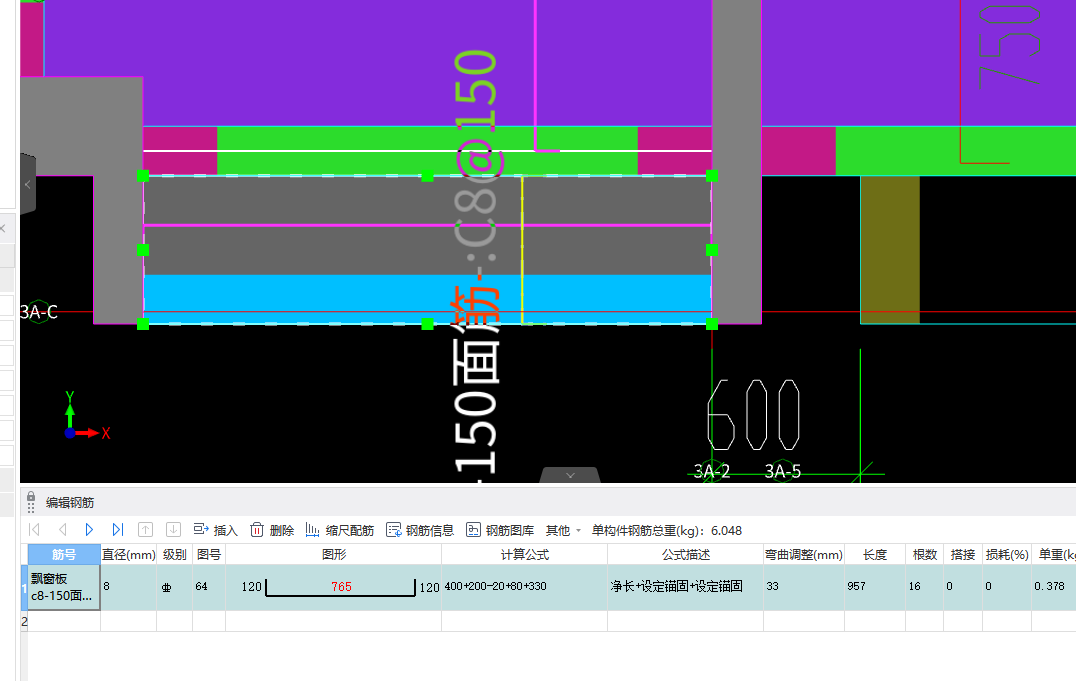Image resolution: width=1076 pixels, height=681 pixels.
Task: Click the 图号 column header
Action: 209,554
